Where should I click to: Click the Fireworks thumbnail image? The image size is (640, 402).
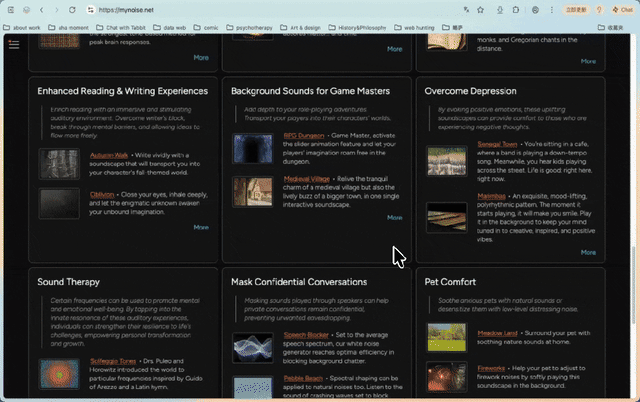[447, 377]
